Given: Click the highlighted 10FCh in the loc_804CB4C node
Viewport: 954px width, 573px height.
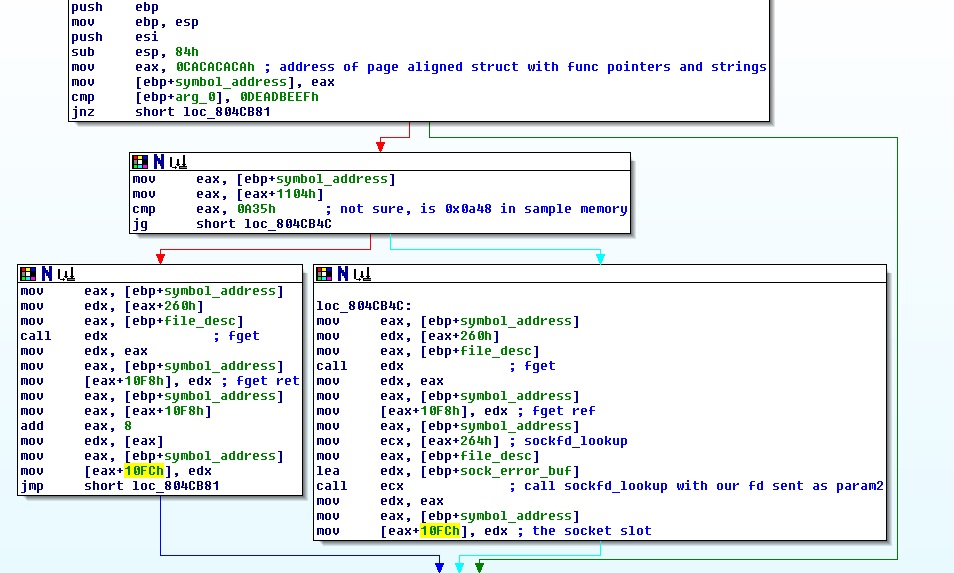Looking at the screenshot, I should (x=440, y=531).
